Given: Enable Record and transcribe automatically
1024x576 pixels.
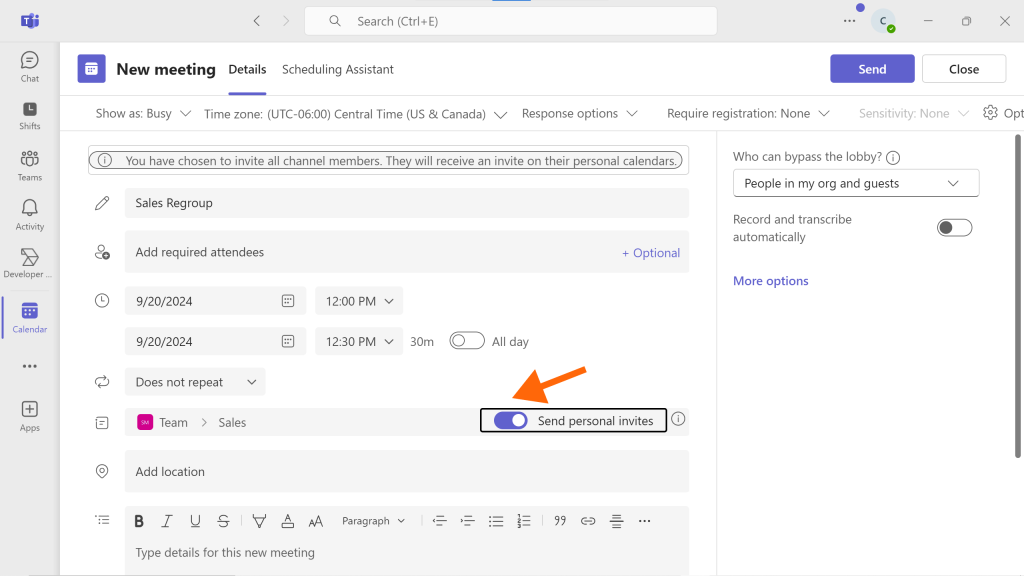Looking at the screenshot, I should click(x=954, y=228).
